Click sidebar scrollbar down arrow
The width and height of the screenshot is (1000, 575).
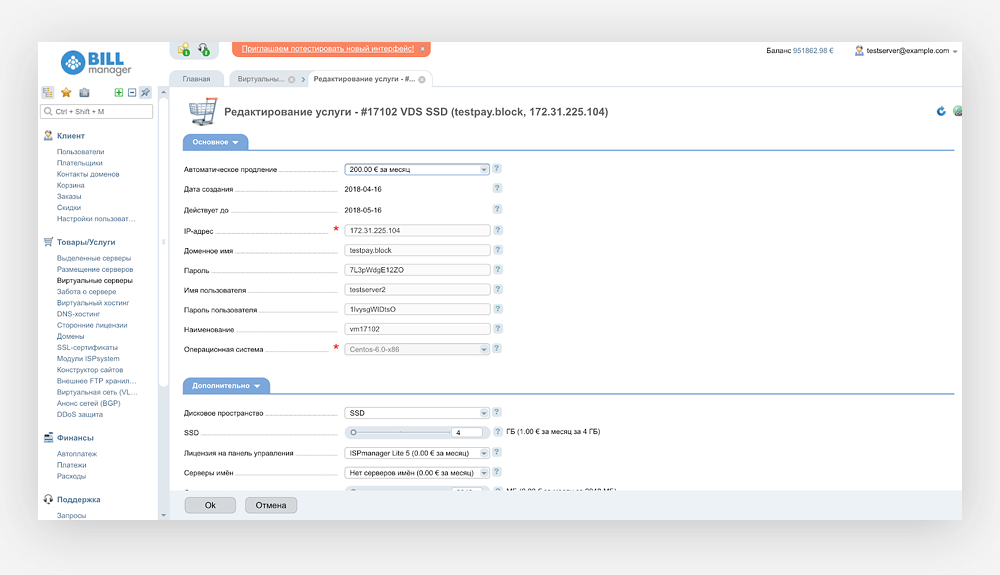163,515
